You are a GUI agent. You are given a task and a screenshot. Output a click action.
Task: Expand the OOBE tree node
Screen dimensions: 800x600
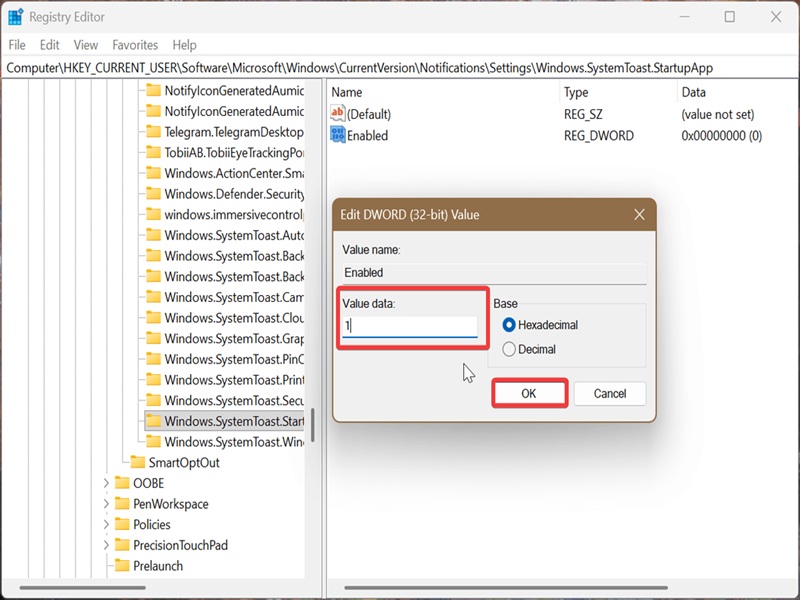(106, 483)
